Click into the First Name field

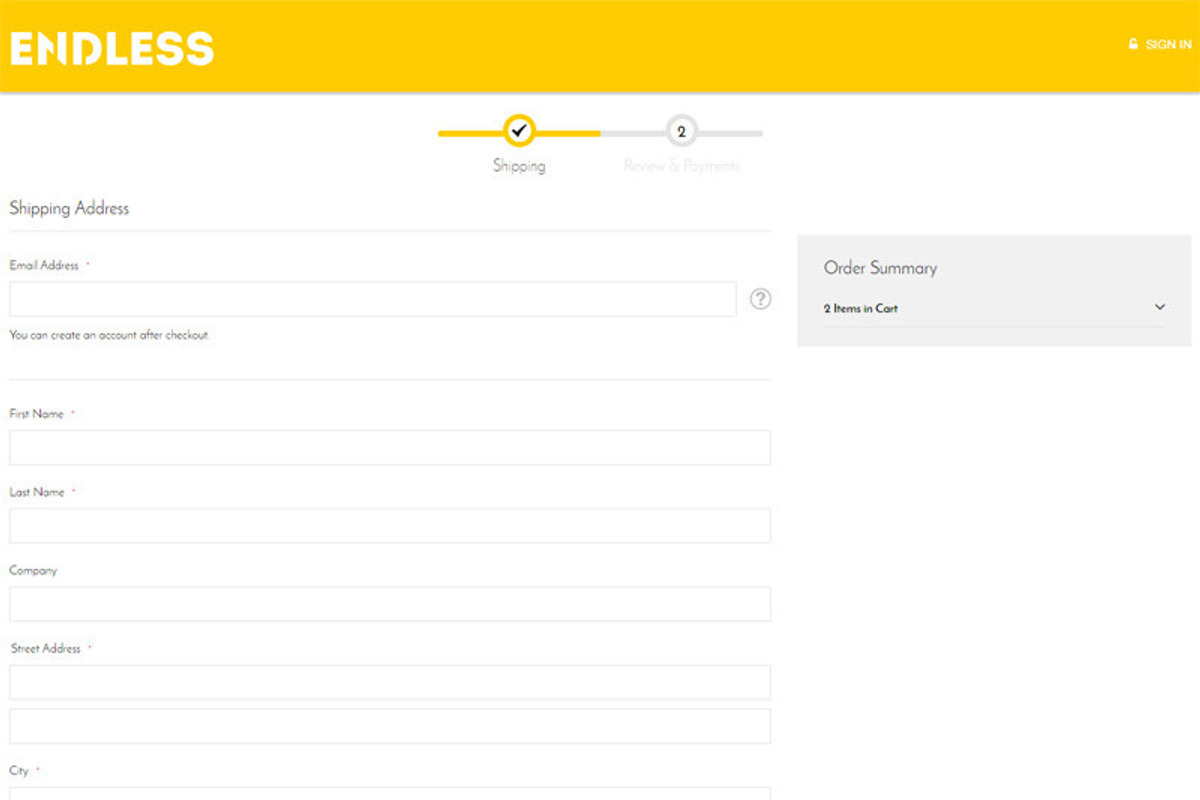[390, 447]
